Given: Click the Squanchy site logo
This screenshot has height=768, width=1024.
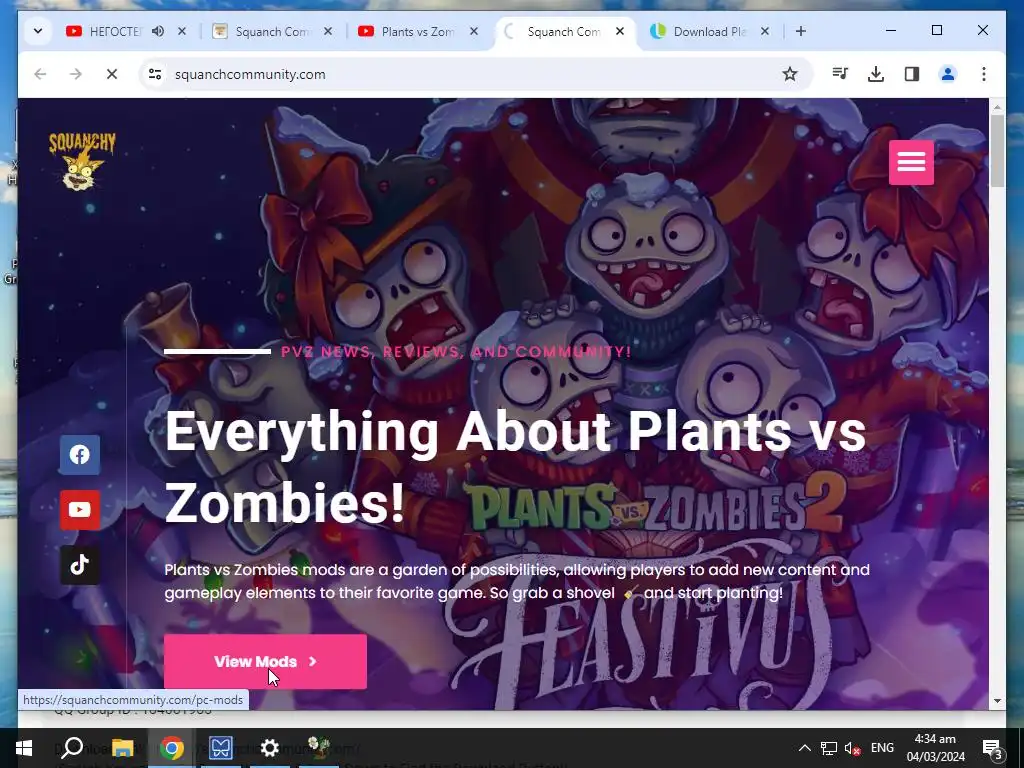Looking at the screenshot, I should (82, 161).
